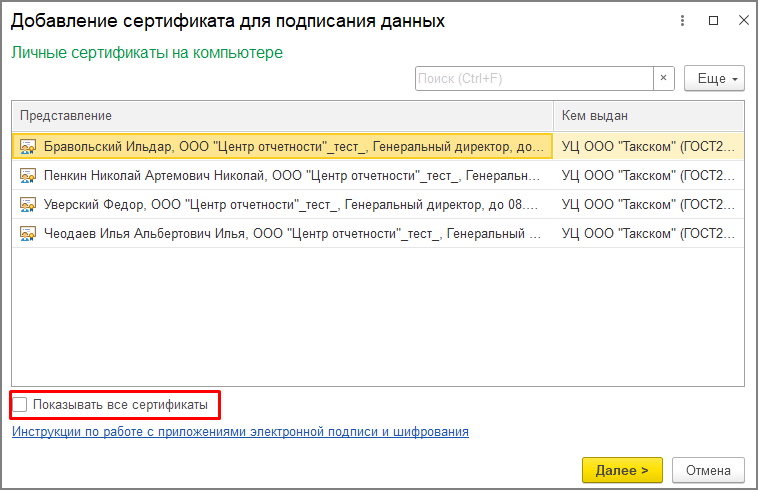The width and height of the screenshot is (758, 490).
Task: Enable Показывать все сертификаты checkbox
Action: pyautogui.click(x=20, y=404)
